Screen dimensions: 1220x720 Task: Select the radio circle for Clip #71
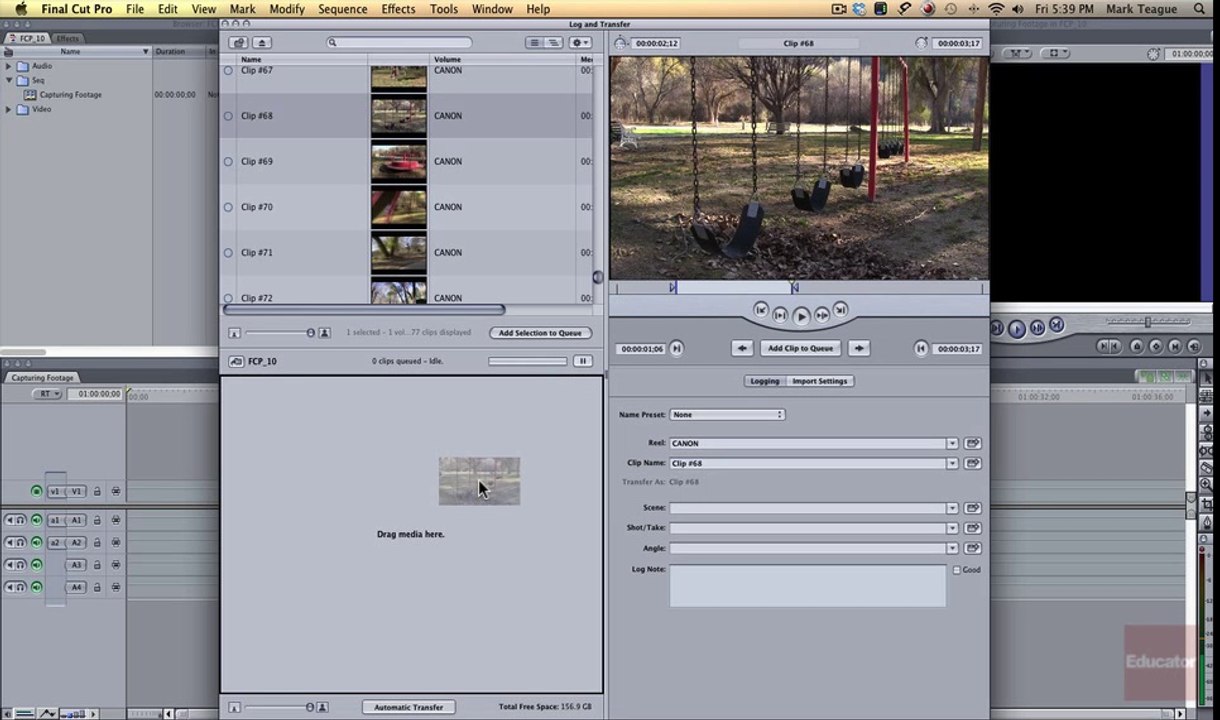click(228, 253)
